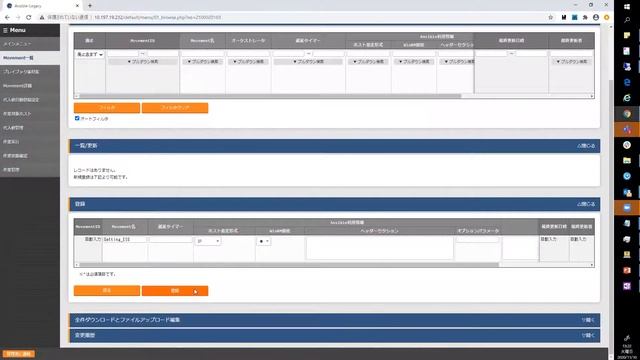Open プルダウン検索 under 遅延タイマー column
Viewport: 640px width, 360px height.
[308, 62]
